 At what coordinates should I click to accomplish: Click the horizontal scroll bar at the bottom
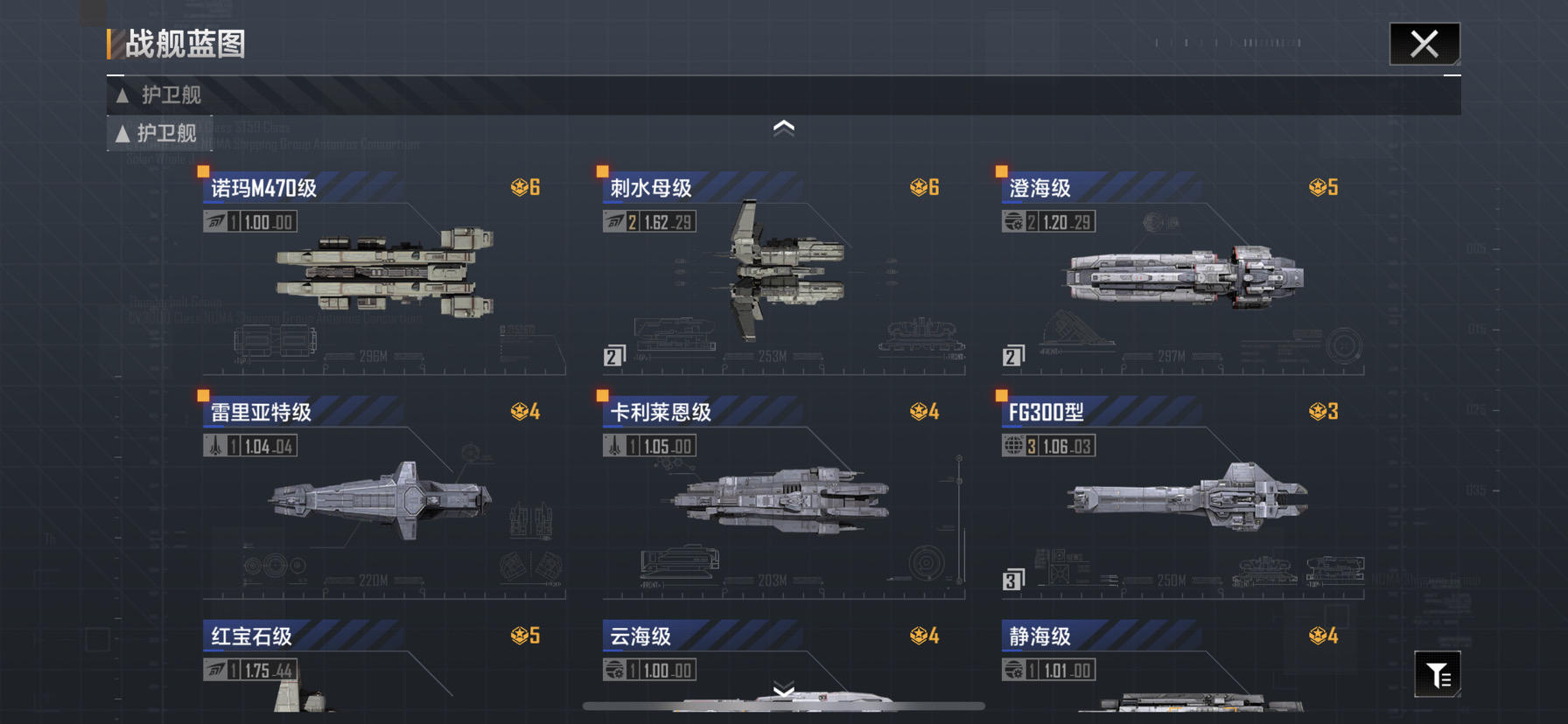[x=784, y=706]
